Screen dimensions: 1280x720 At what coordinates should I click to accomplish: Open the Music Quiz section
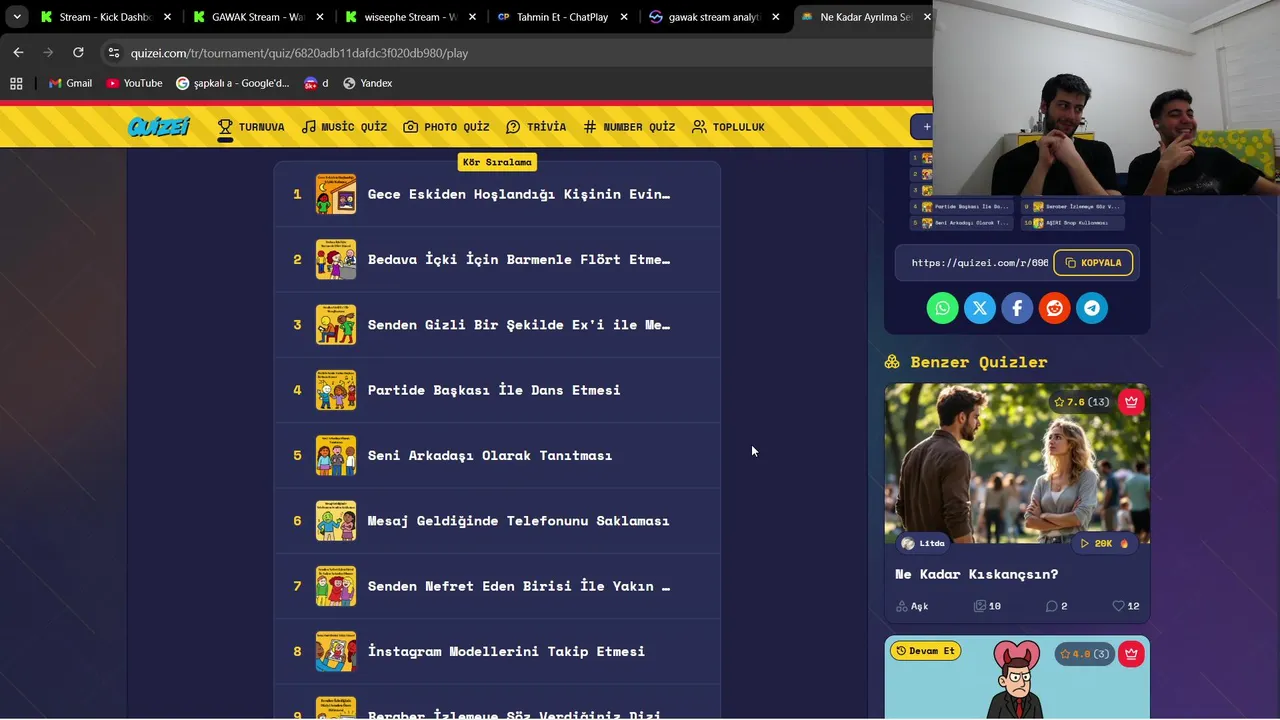click(344, 127)
